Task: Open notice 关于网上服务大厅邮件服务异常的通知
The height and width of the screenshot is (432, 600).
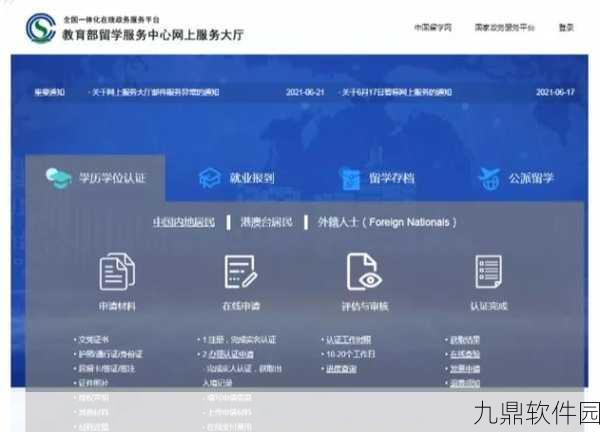Action: point(155,92)
